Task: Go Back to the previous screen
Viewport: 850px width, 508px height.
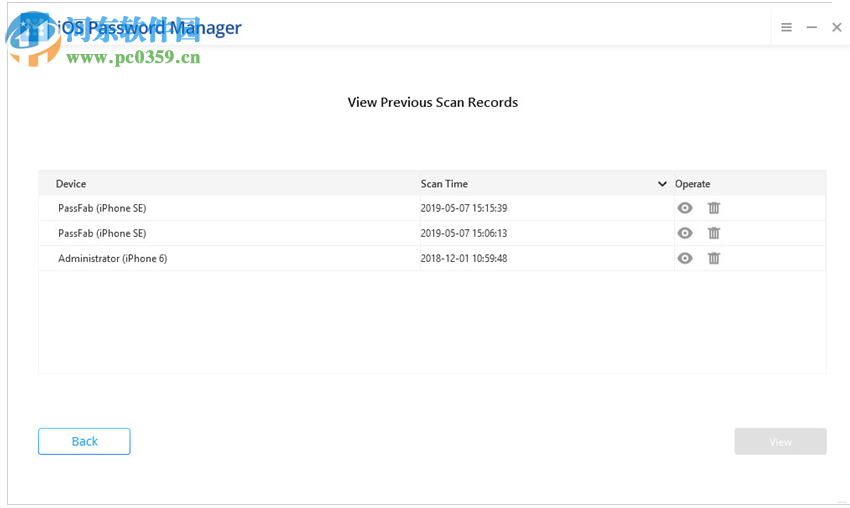Action: click(x=84, y=441)
